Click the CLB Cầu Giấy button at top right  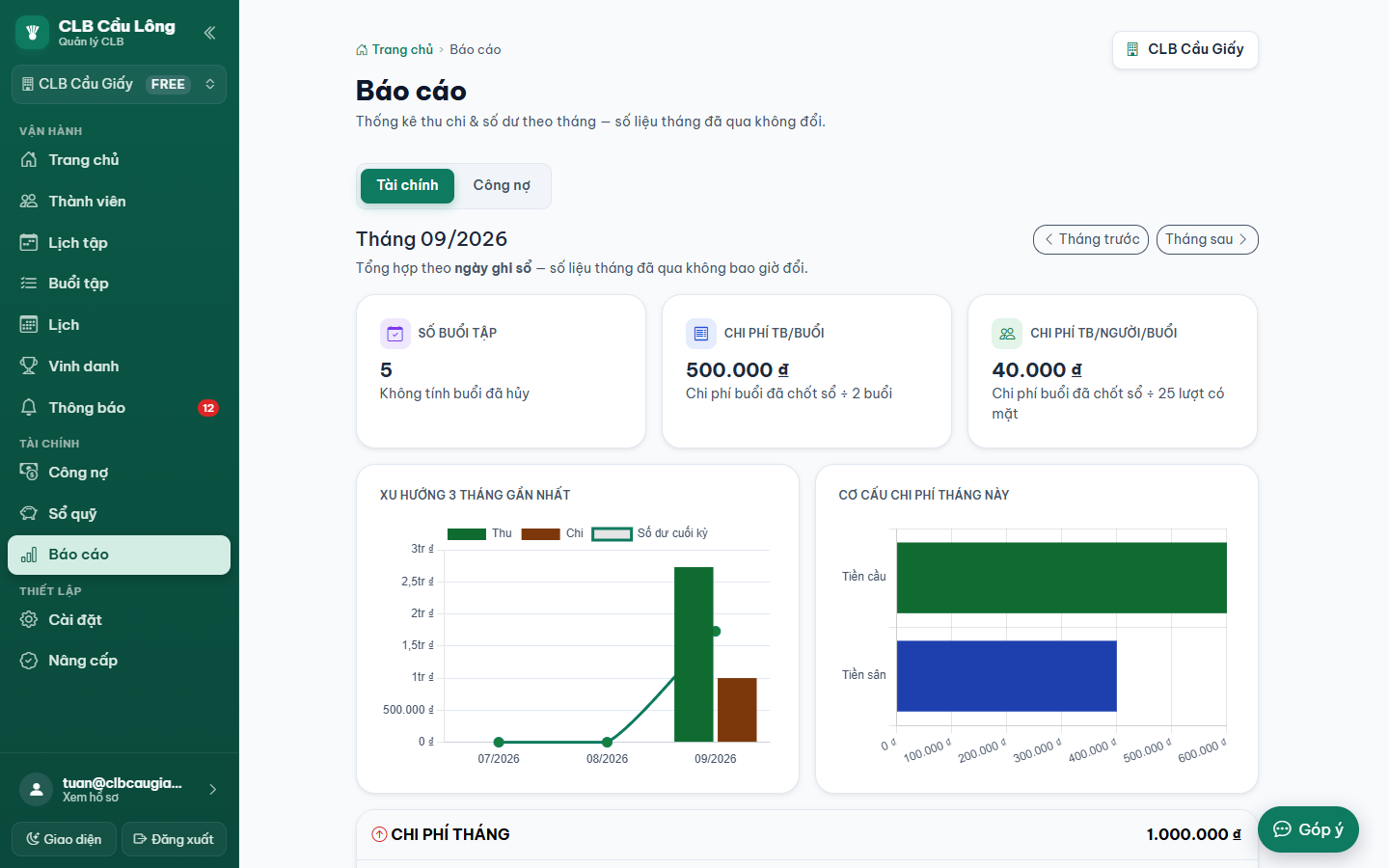pos(1185,49)
